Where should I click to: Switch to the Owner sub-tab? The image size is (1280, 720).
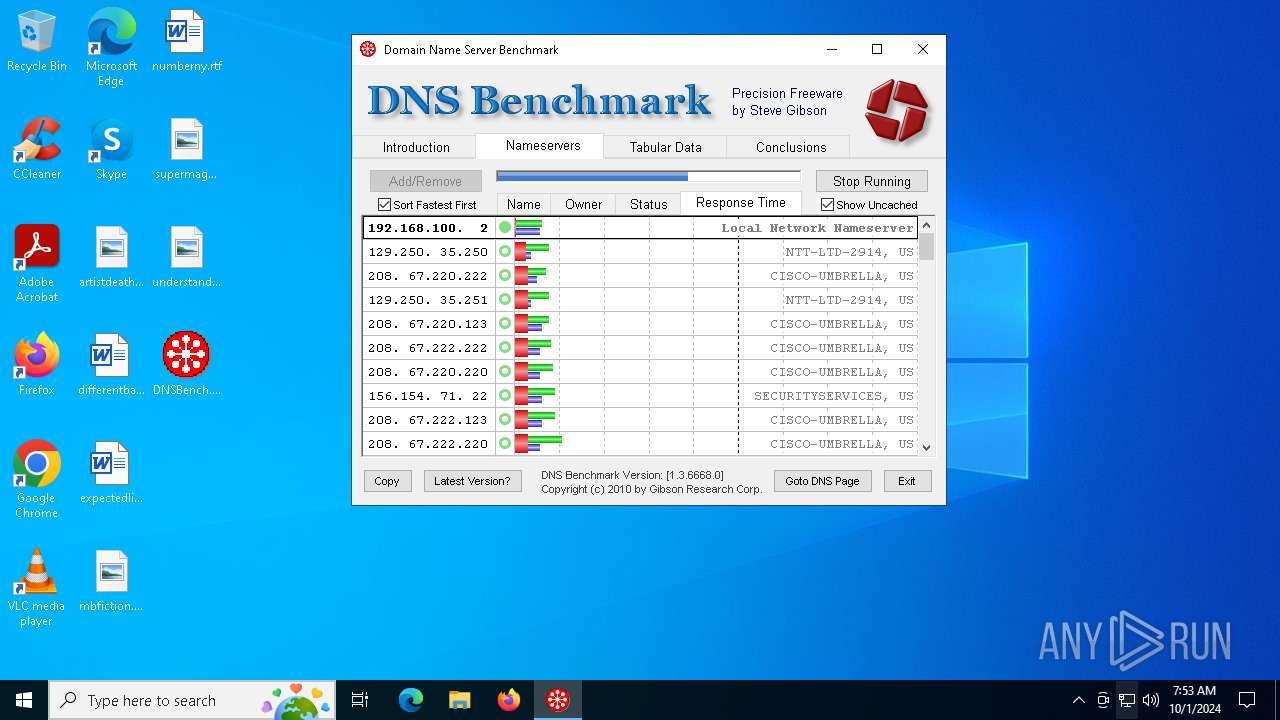click(583, 204)
